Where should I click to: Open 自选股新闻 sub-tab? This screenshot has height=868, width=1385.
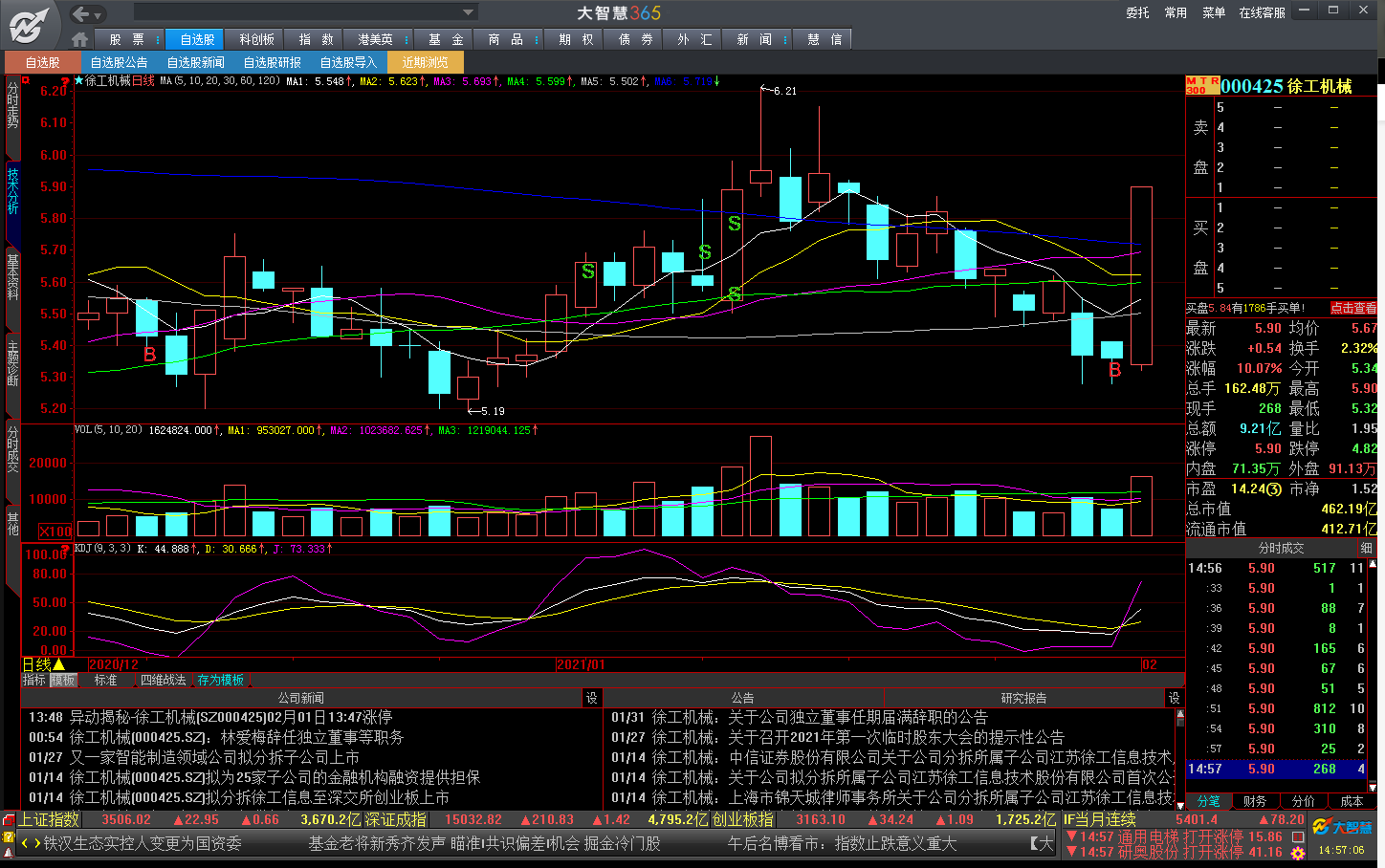point(196,62)
